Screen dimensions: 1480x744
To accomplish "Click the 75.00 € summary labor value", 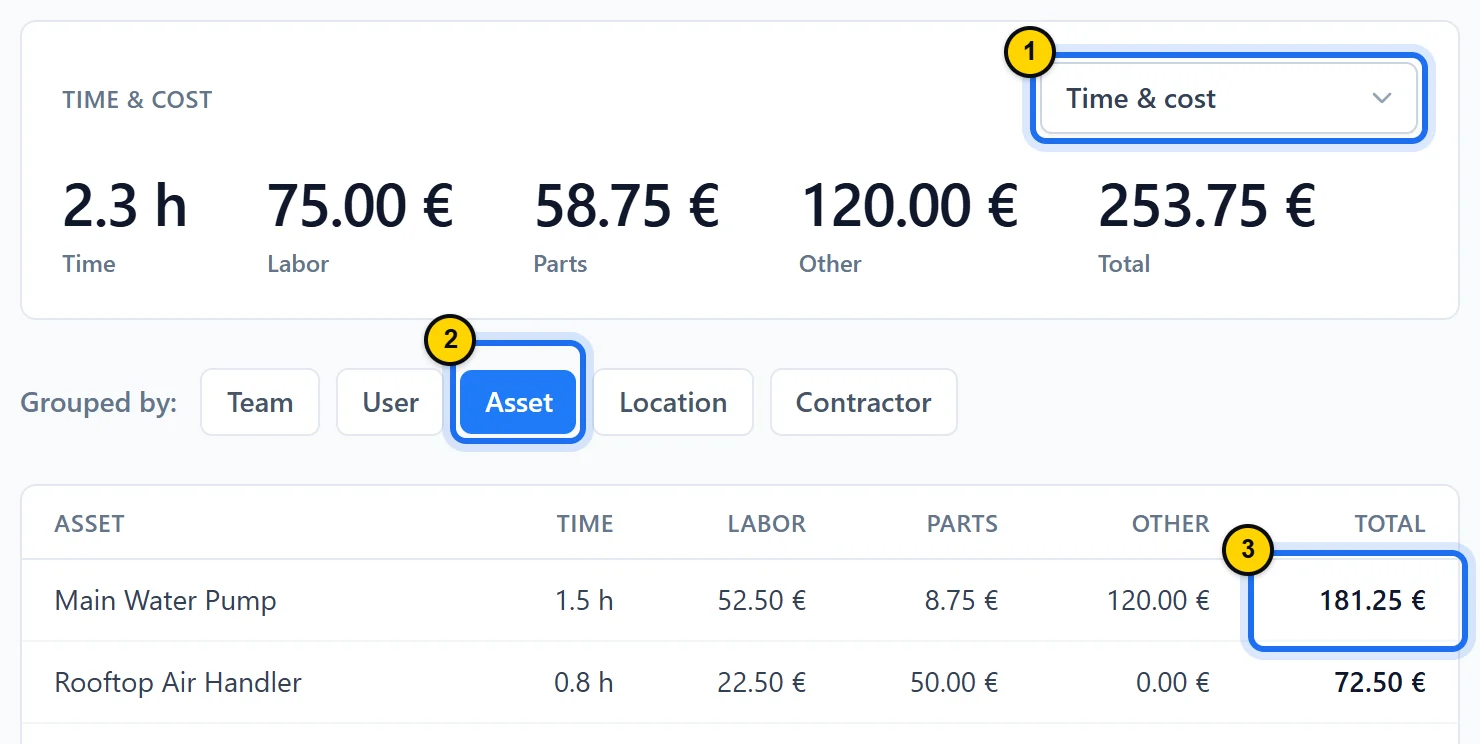I will click(x=360, y=206).
